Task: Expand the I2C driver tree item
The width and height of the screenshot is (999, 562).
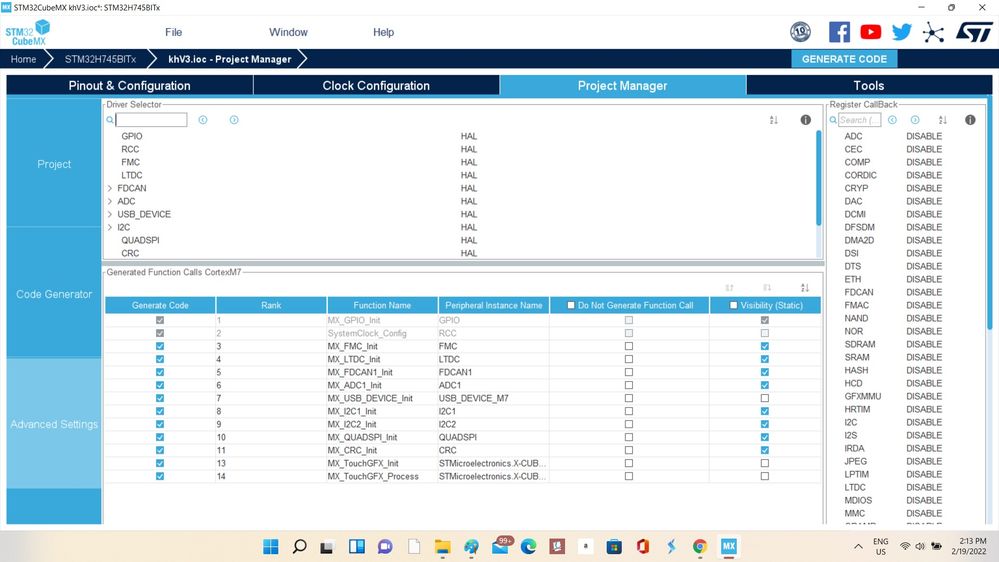Action: (x=110, y=227)
